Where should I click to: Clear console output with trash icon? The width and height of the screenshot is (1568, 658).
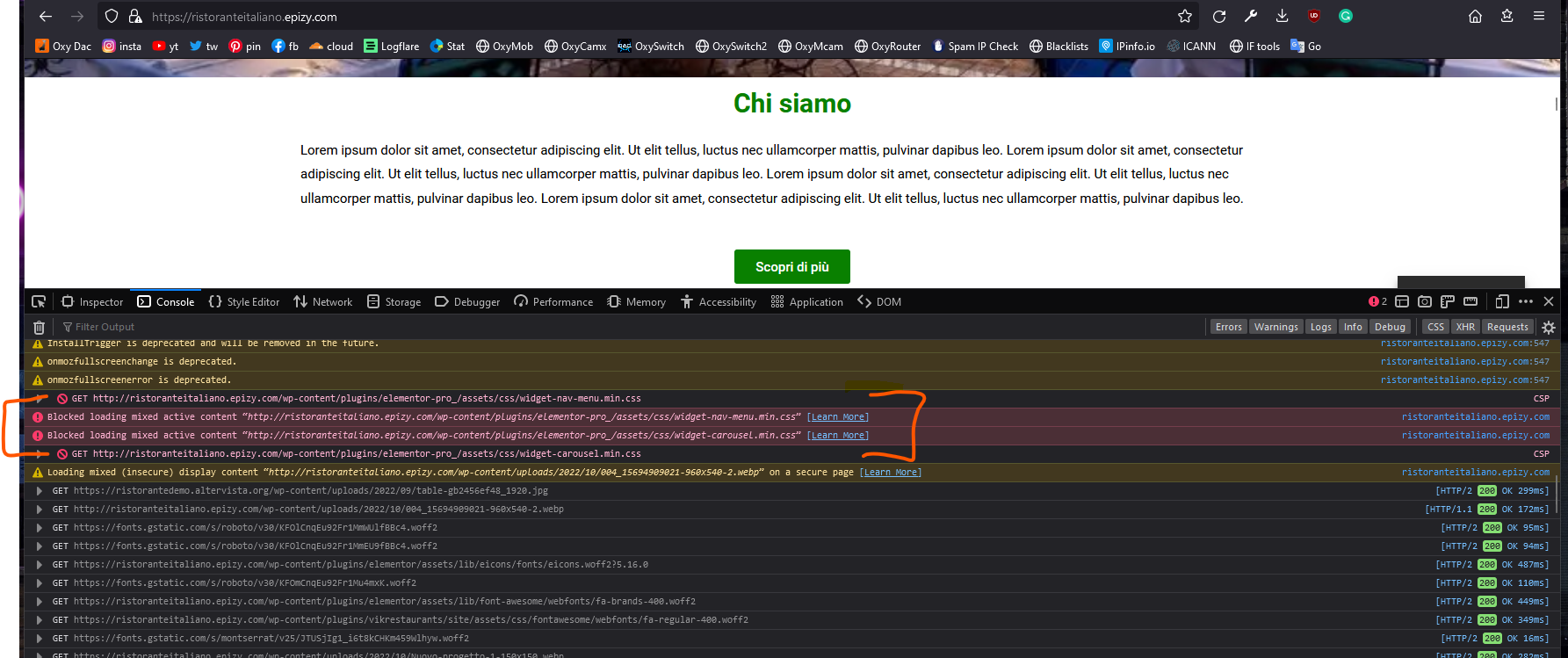pyautogui.click(x=39, y=327)
